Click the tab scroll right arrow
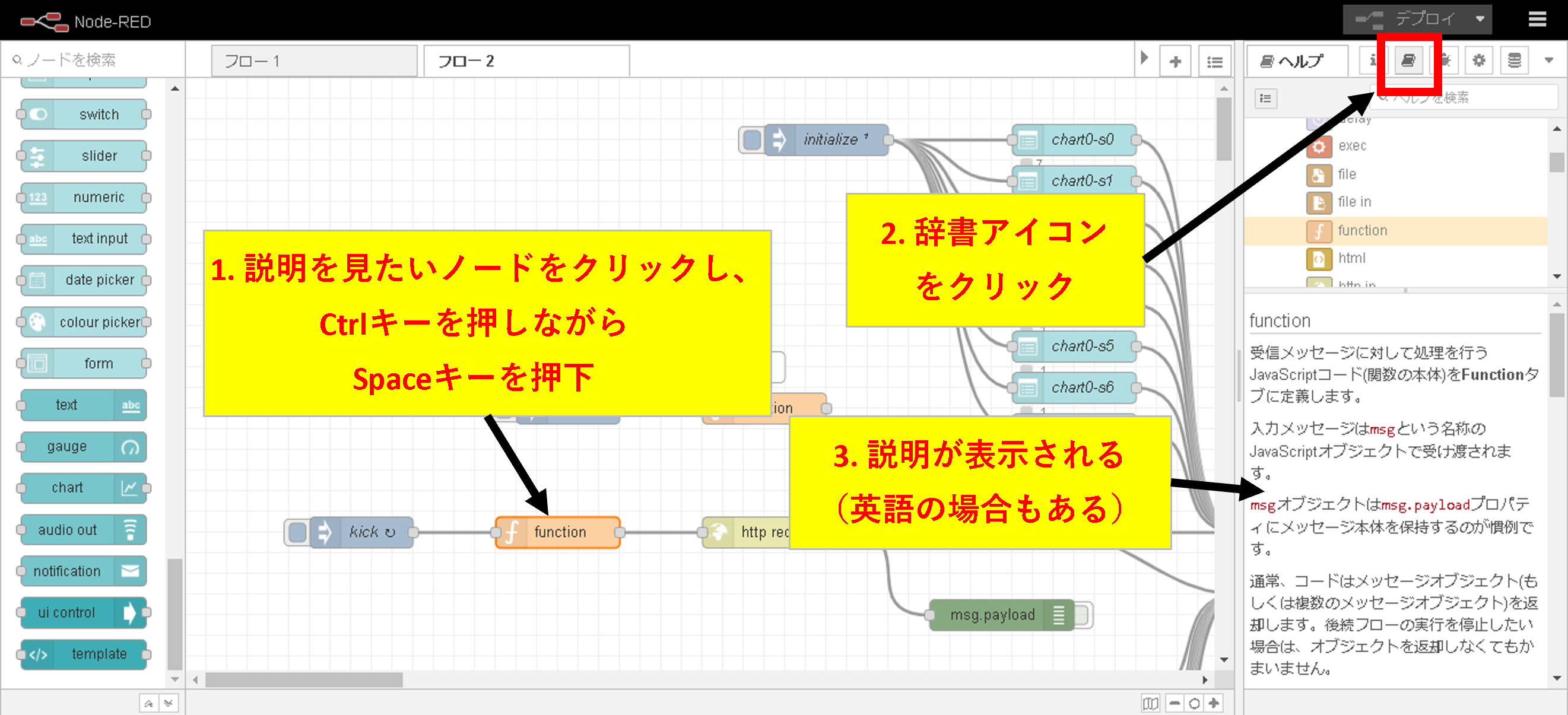Screen dimensions: 1568x715 click(x=1144, y=58)
